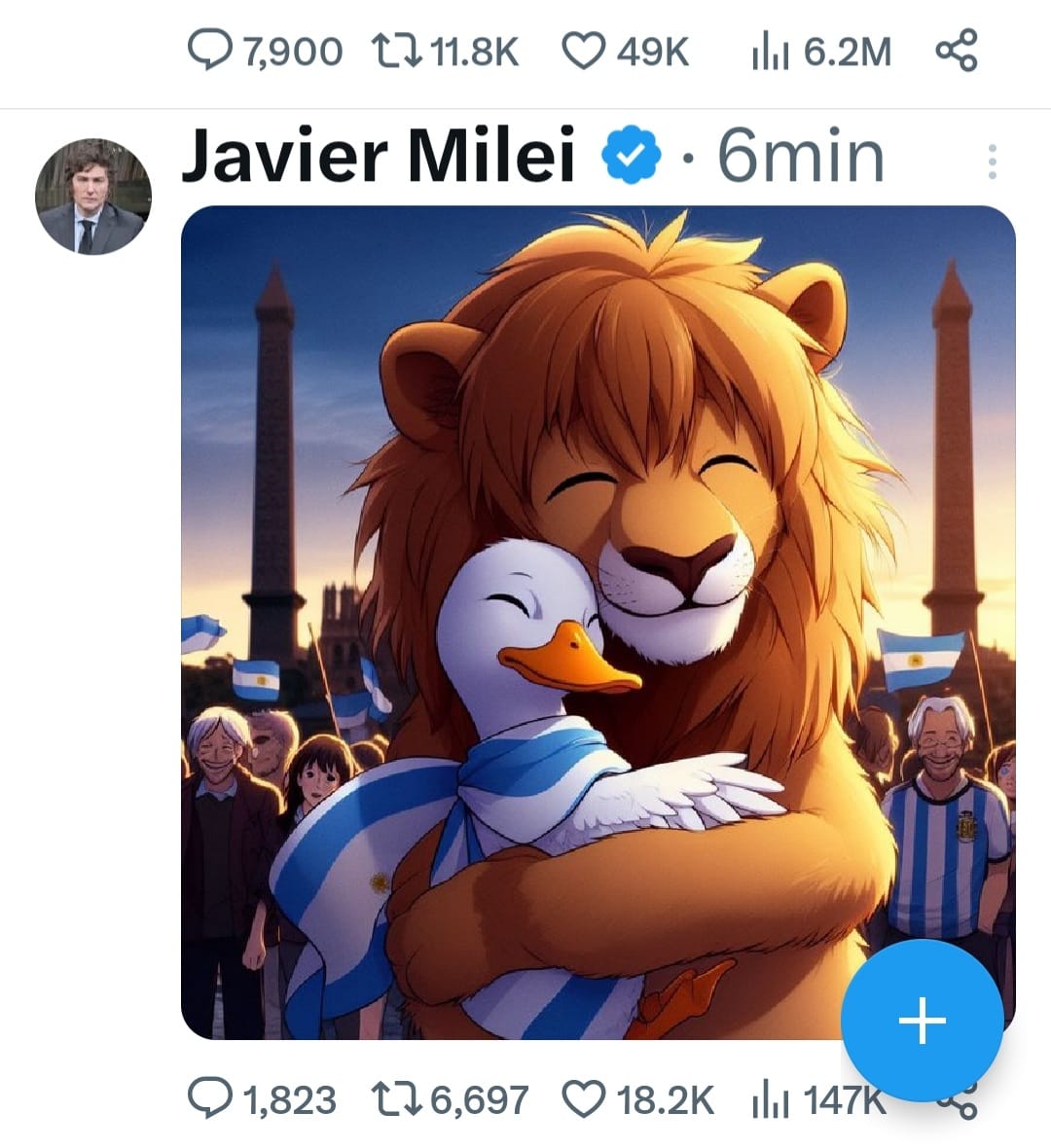The image size is (1051, 1148).
Task: Expand the lion hugging duck image
Action: point(598,623)
